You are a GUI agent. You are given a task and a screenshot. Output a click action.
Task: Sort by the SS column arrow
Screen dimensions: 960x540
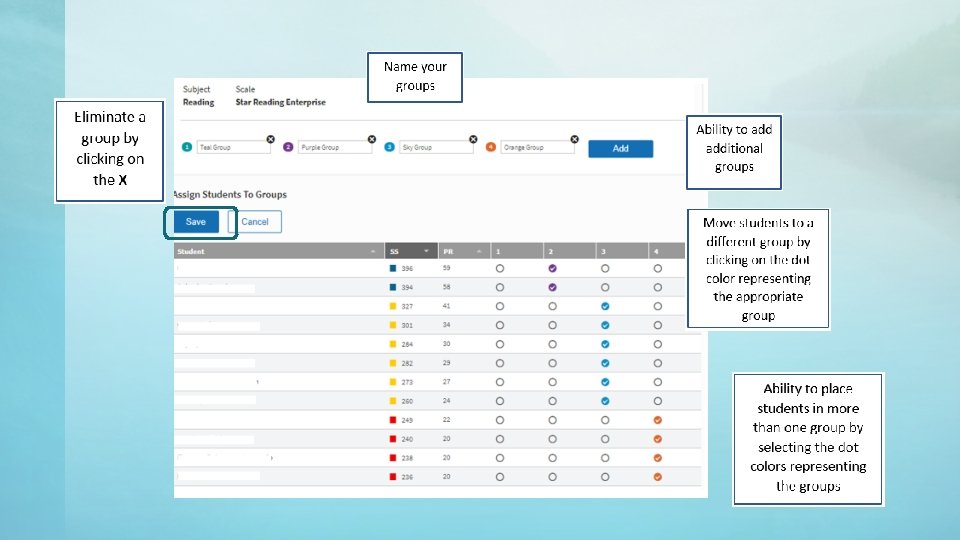coord(426,252)
